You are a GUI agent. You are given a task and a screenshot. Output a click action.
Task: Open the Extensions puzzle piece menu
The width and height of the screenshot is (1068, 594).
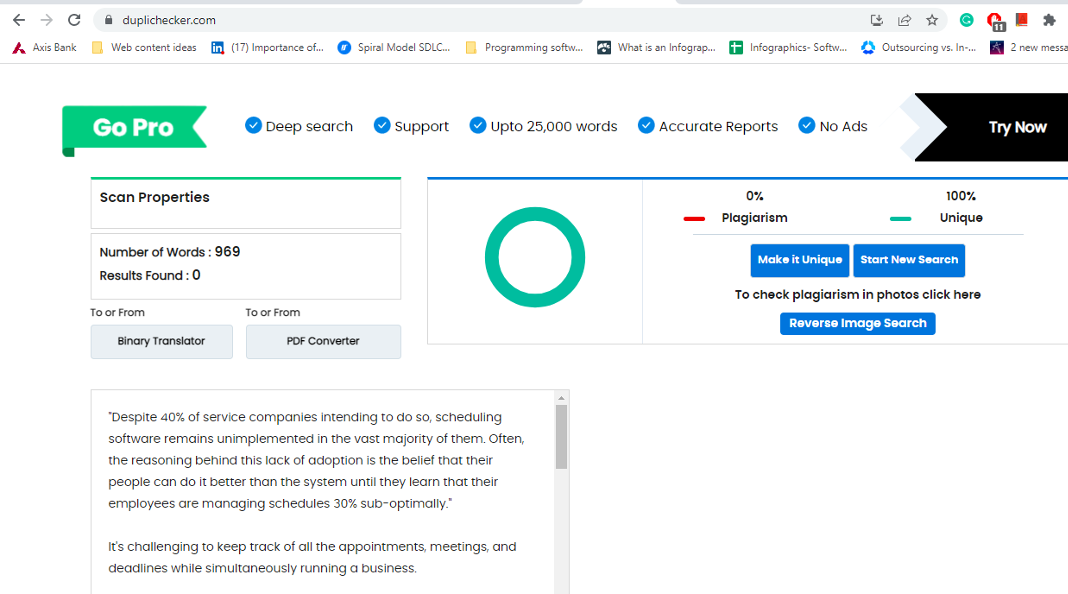(x=1049, y=20)
